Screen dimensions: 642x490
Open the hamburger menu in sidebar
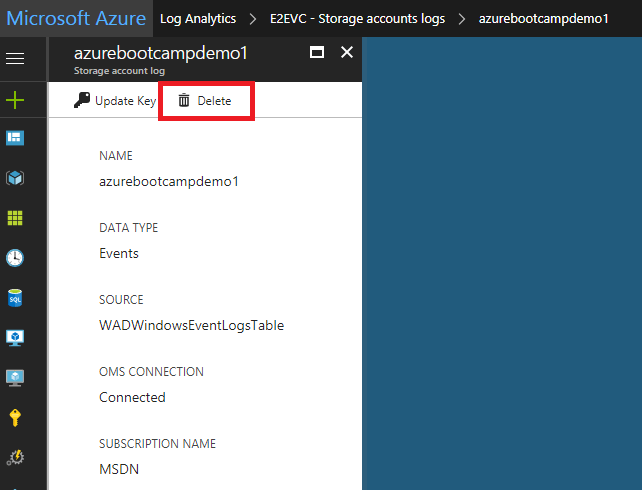coord(15,59)
